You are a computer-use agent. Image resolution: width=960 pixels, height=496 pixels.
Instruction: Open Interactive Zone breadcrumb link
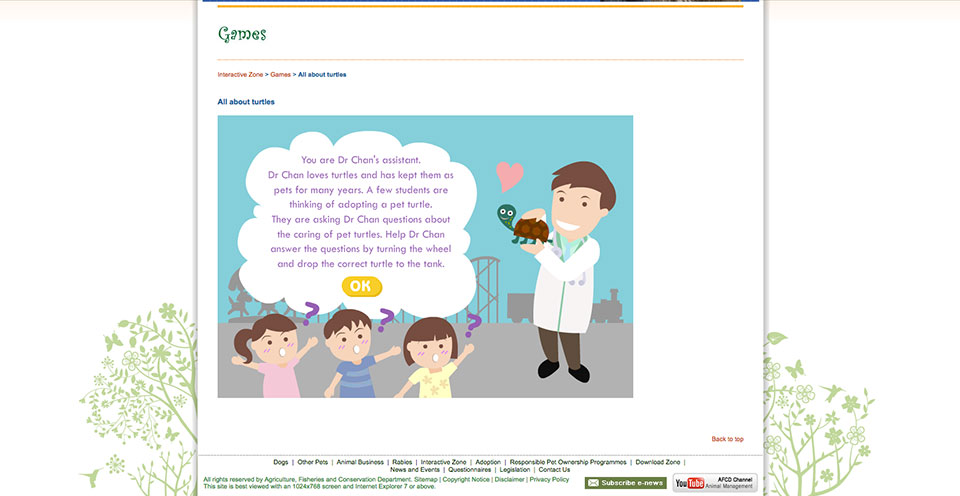(241, 74)
